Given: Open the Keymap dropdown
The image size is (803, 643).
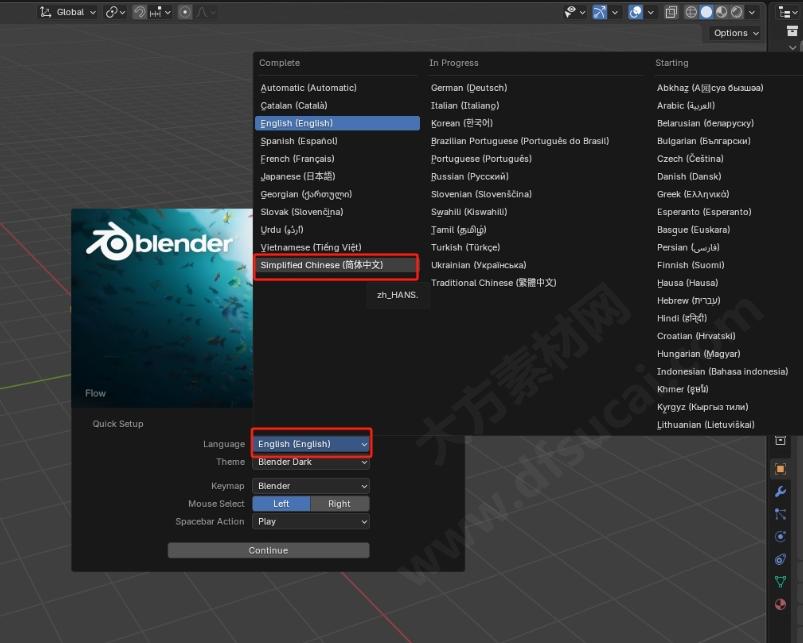Looking at the screenshot, I should tap(311, 486).
